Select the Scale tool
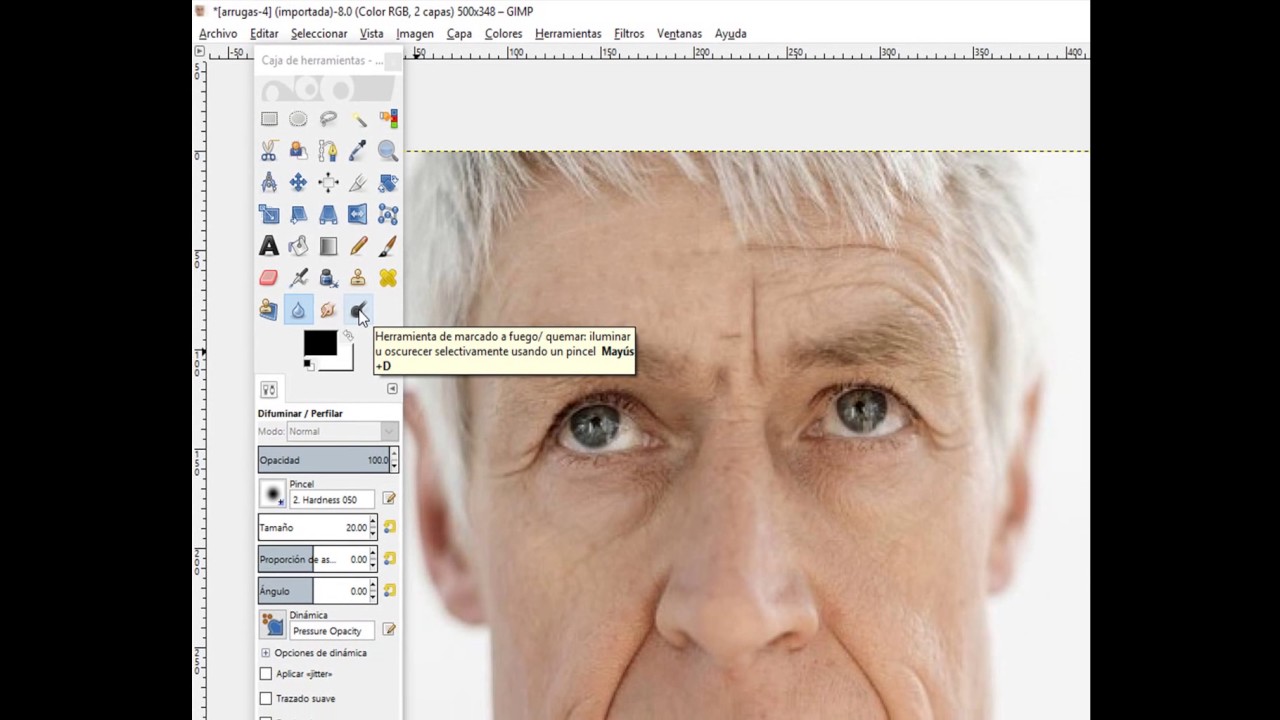 (269, 215)
